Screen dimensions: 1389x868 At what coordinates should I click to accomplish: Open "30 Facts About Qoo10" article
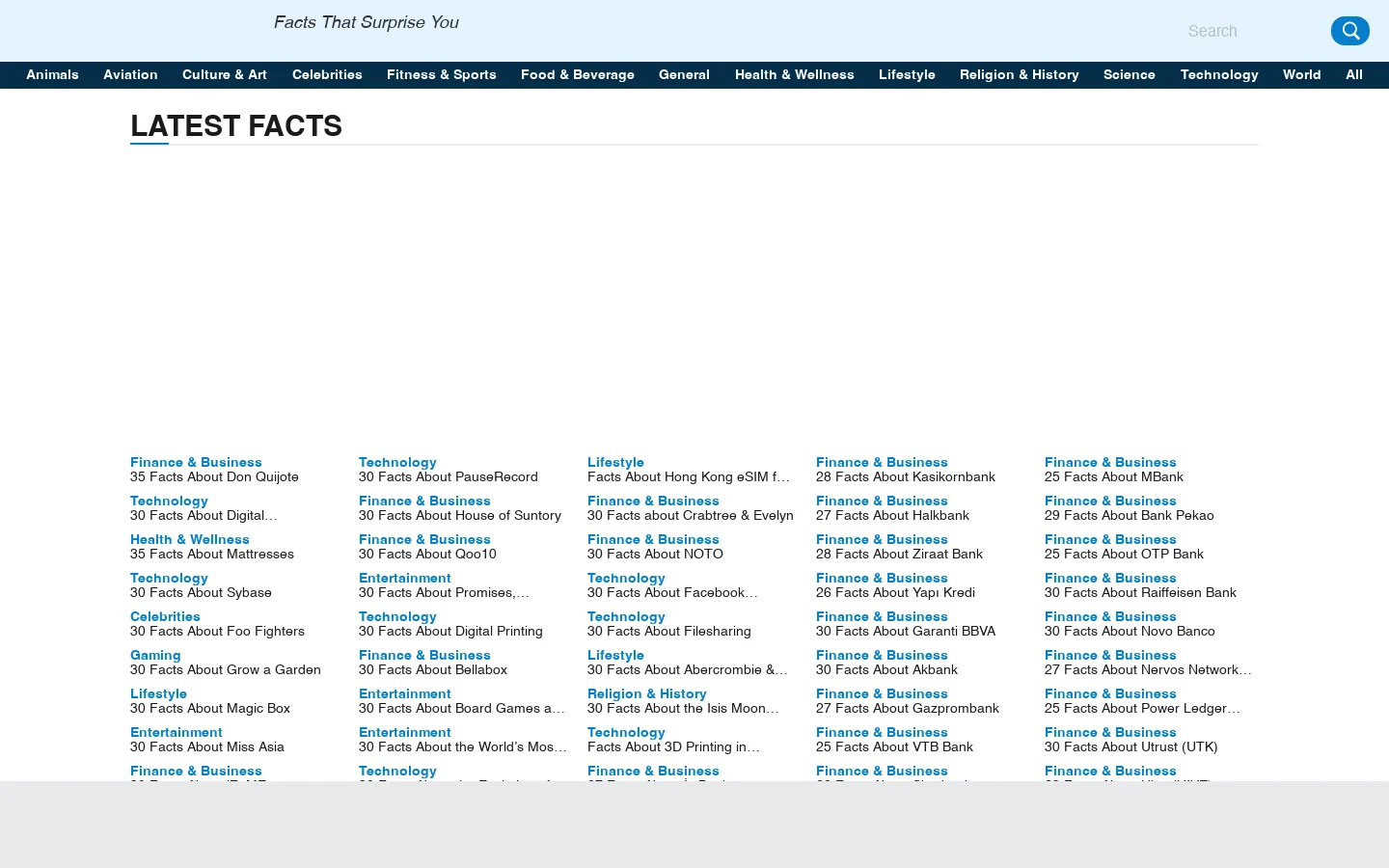click(x=427, y=554)
